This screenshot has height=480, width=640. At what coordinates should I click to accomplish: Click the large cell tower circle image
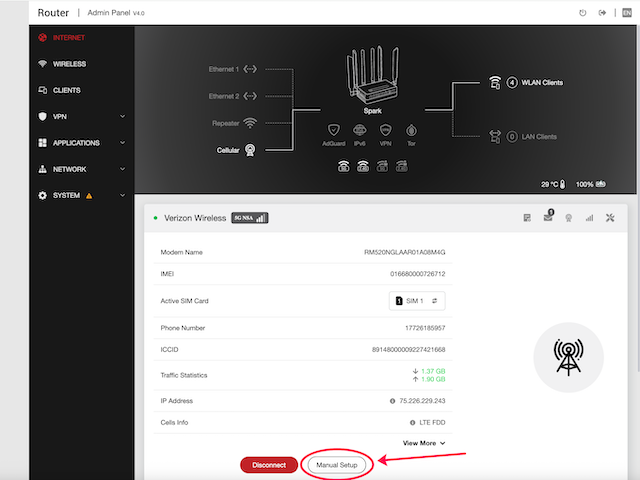(x=569, y=358)
